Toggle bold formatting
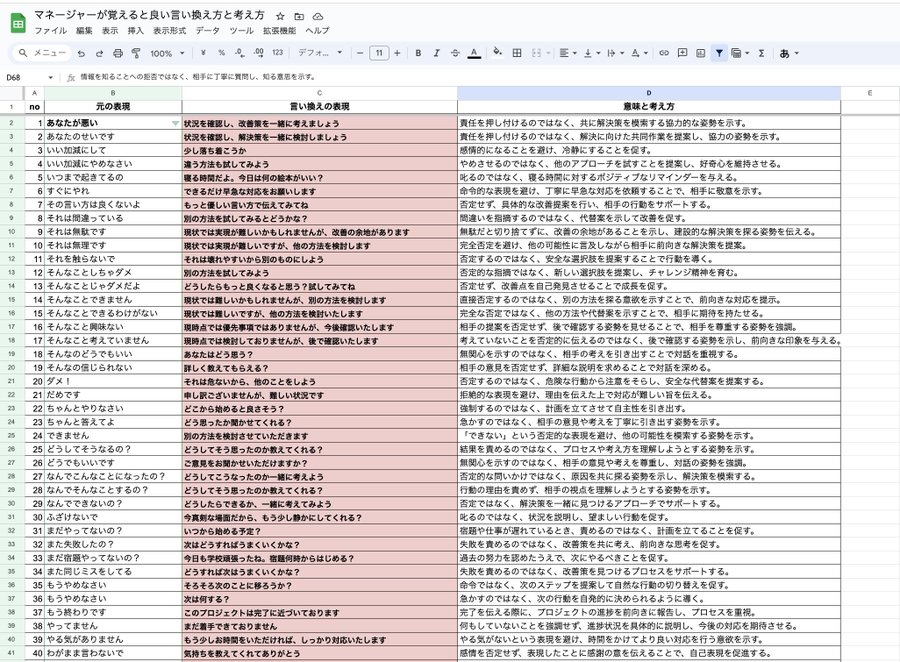The height and width of the screenshot is (662, 900). tap(418, 53)
